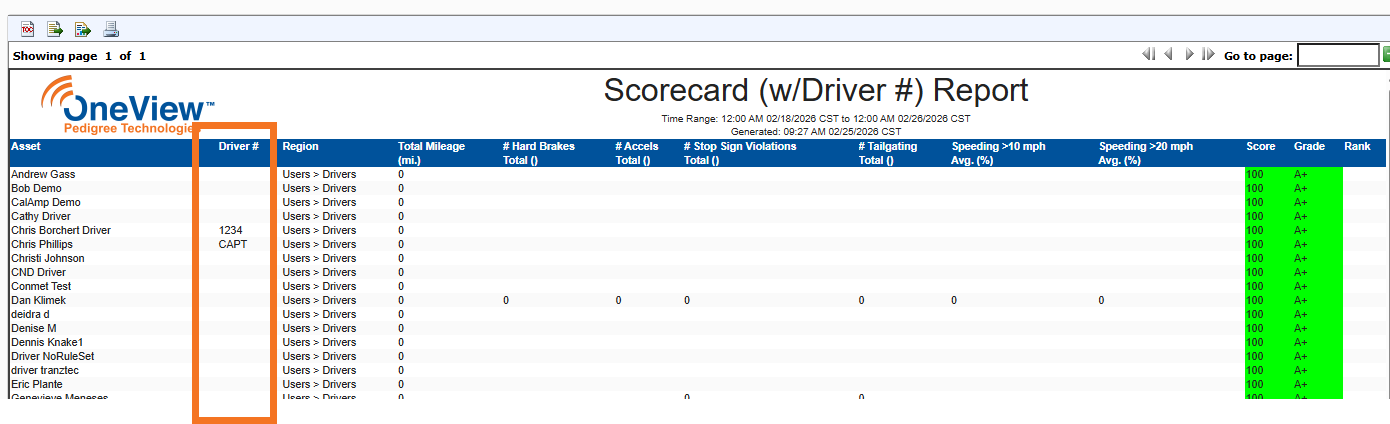Click the OneView logo

pos(128,105)
